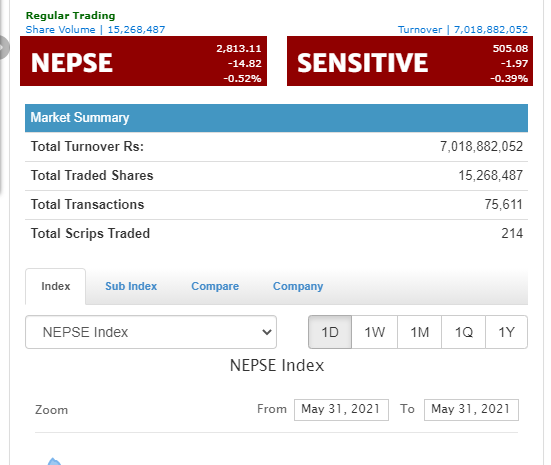Open the Share Volume link
This screenshot has height=465, width=551.
[x=95, y=30]
